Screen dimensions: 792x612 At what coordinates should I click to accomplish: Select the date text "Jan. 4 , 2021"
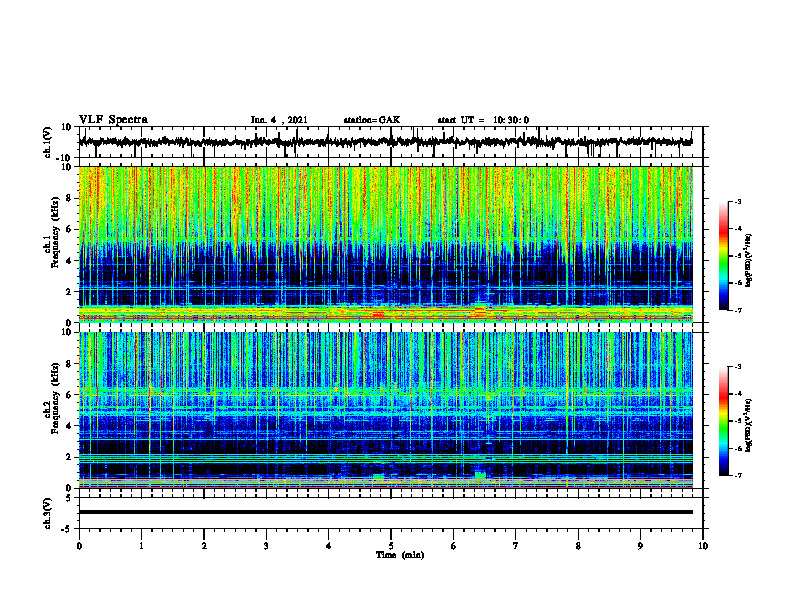(279, 120)
